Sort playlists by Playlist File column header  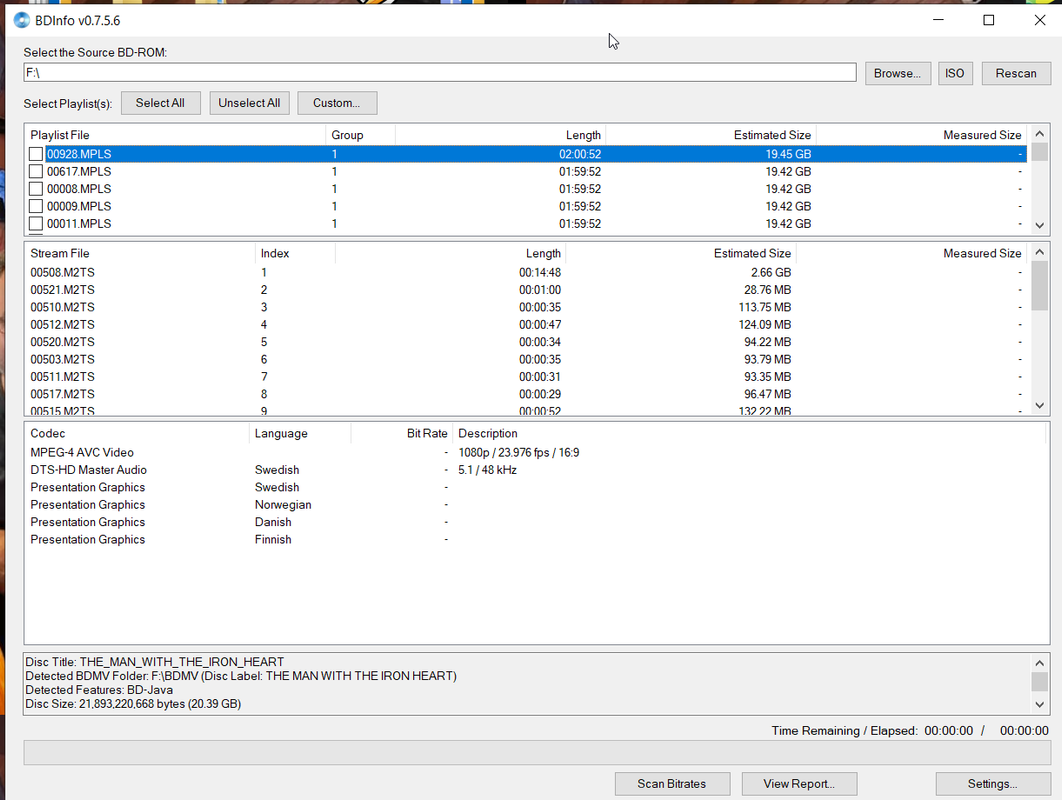click(x=175, y=135)
